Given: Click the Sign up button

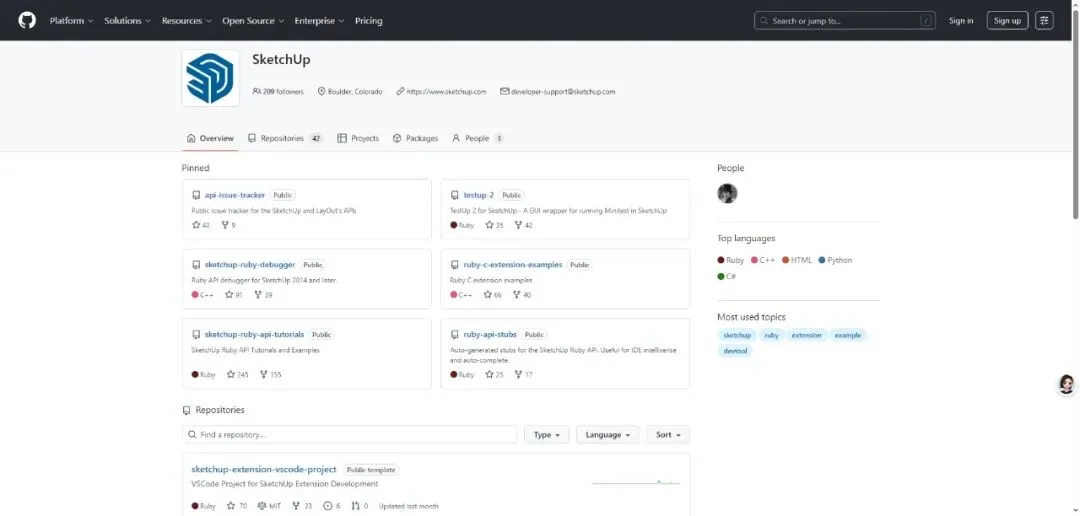Looking at the screenshot, I should [x=1007, y=21].
